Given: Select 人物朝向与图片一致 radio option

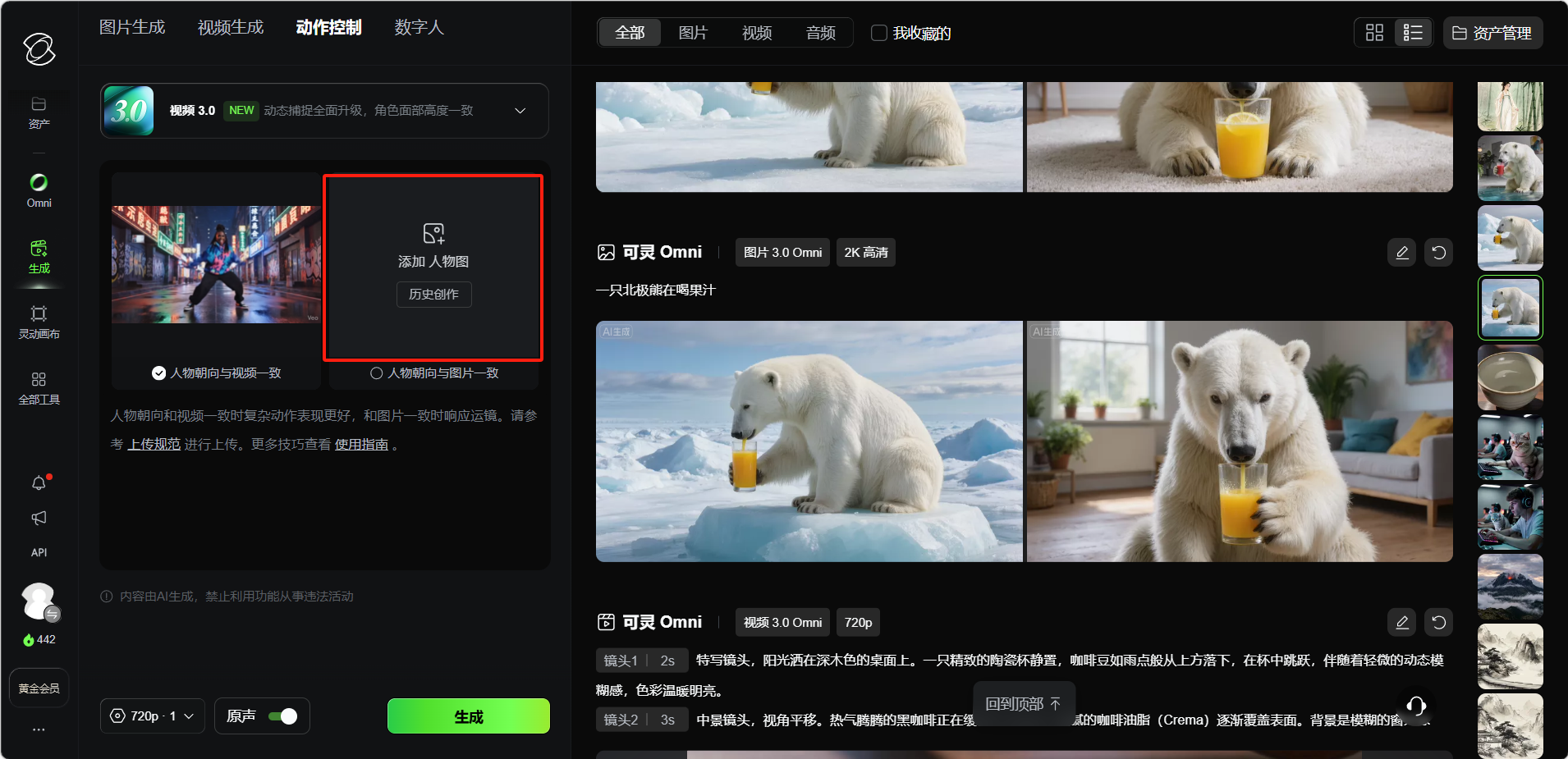Looking at the screenshot, I should coord(377,373).
